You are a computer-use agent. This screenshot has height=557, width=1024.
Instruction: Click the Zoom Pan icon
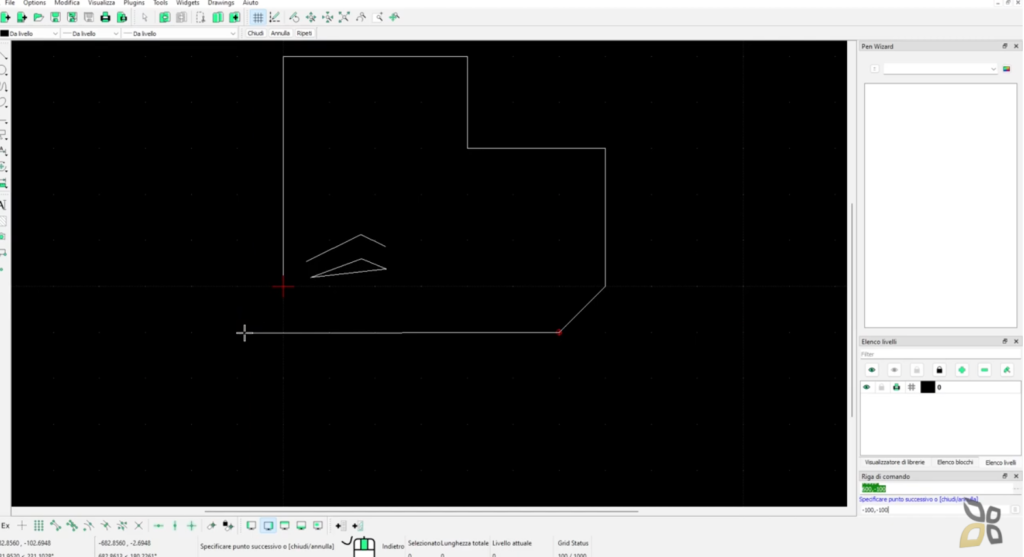(394, 17)
